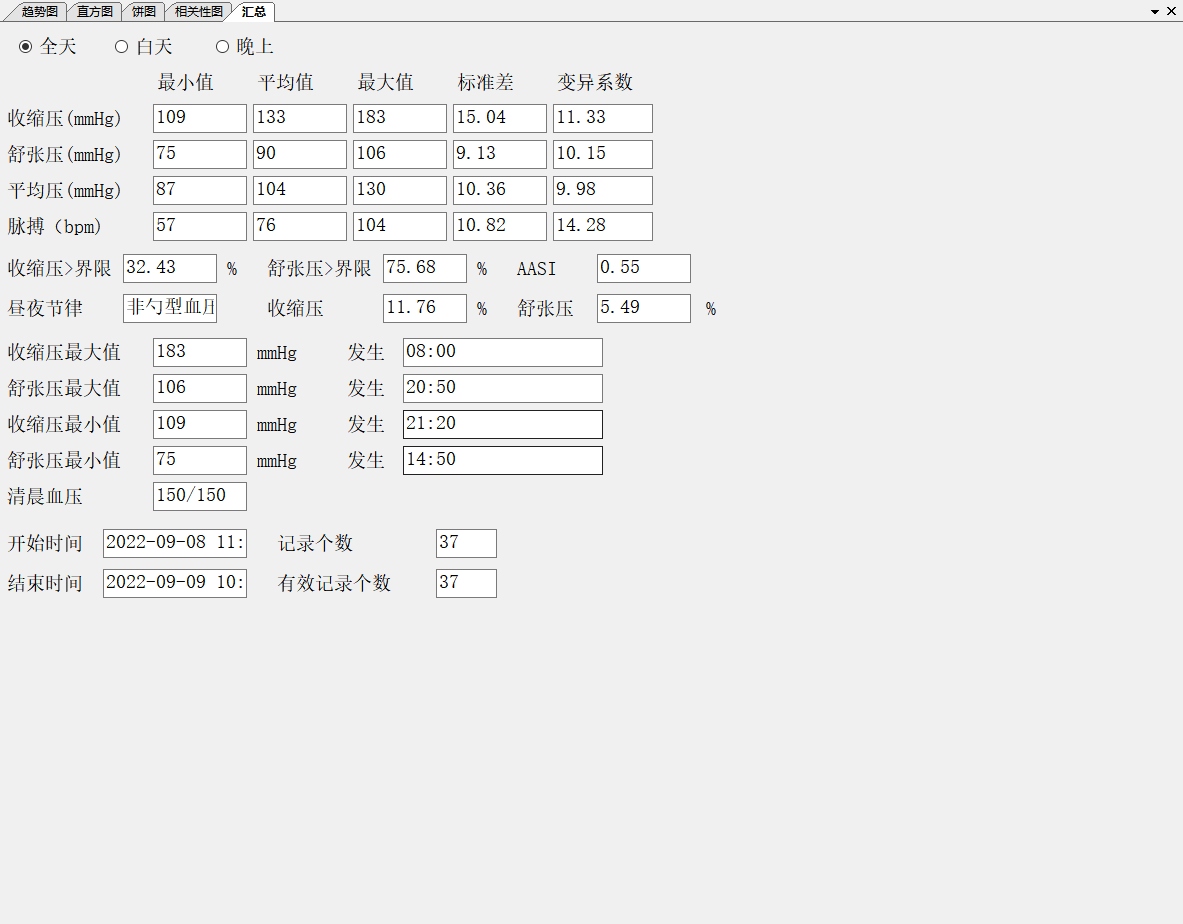Choose the 白天 radio option
The width and height of the screenshot is (1183, 924).
pos(122,47)
